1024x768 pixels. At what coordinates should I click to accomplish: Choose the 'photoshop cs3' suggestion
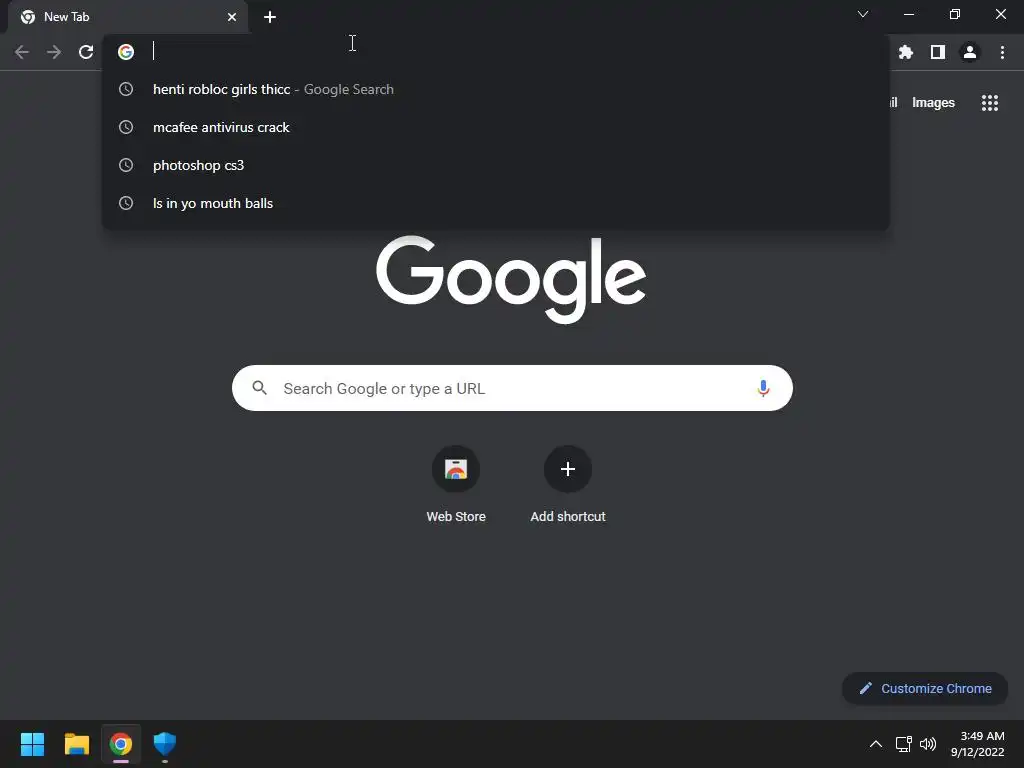[x=496, y=165]
